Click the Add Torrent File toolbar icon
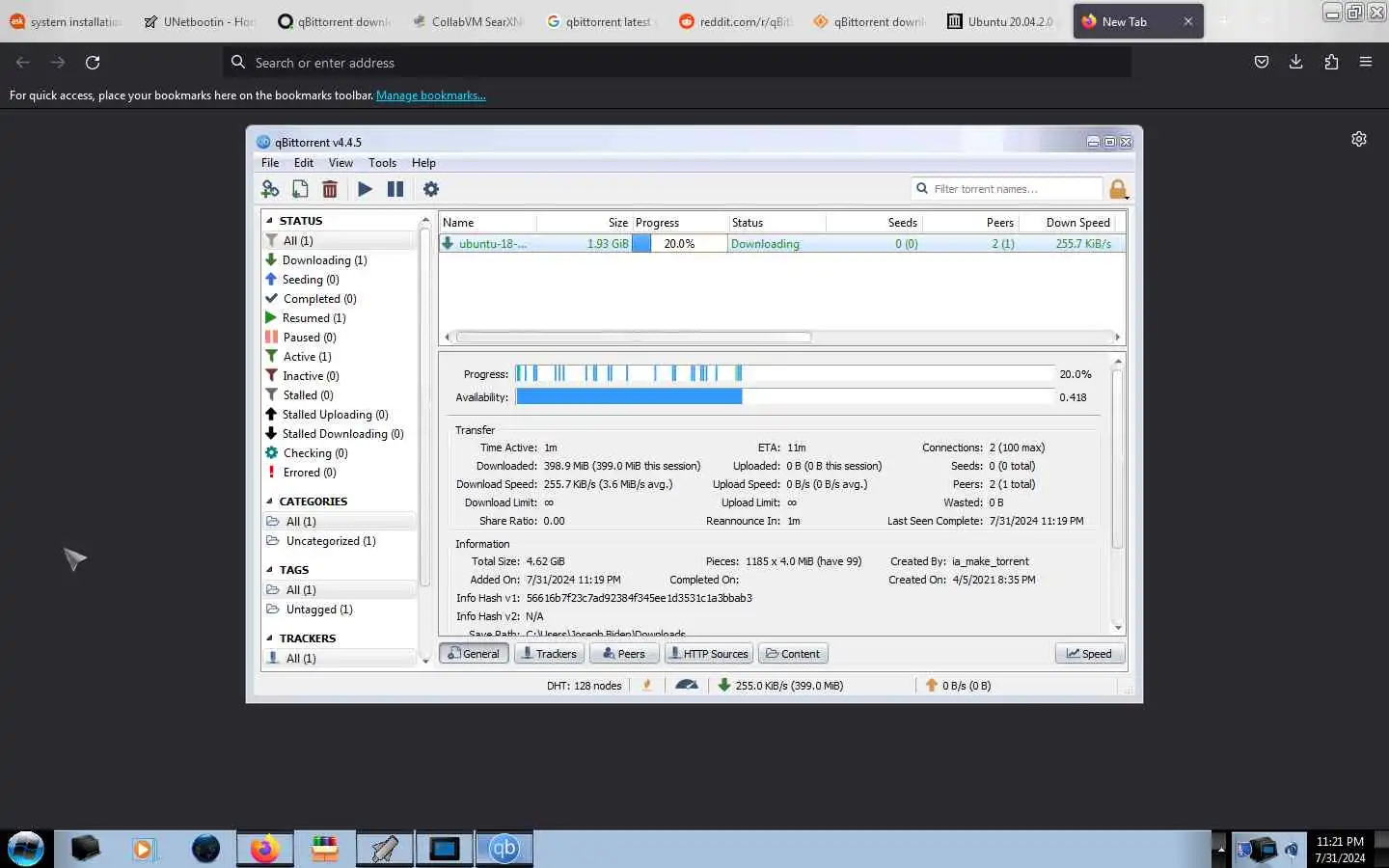Viewport: 1389px width, 868px height. (x=300, y=189)
